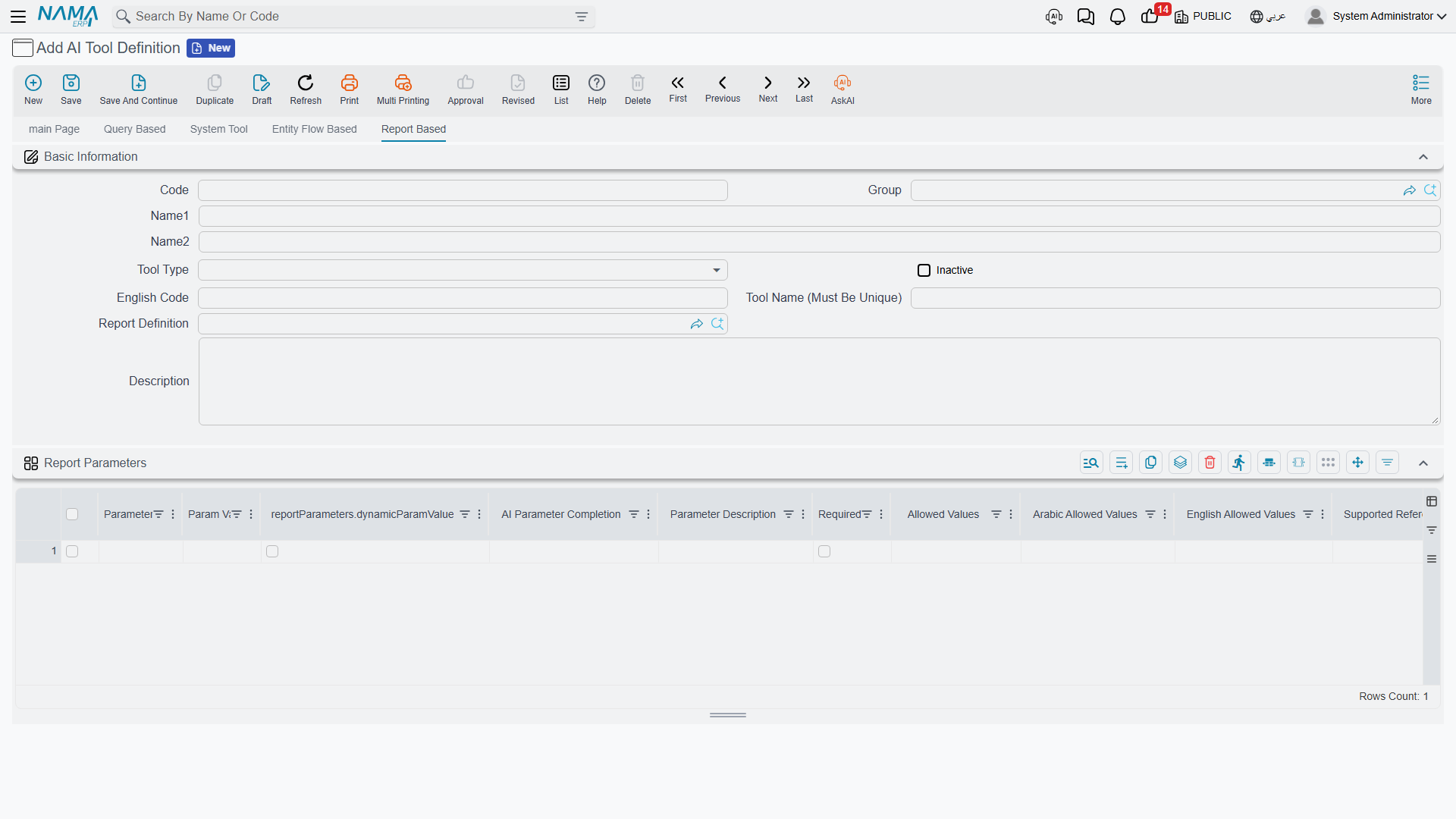Open Report Definition lookup search
Viewport: 1456px width, 819px height.
(717, 324)
